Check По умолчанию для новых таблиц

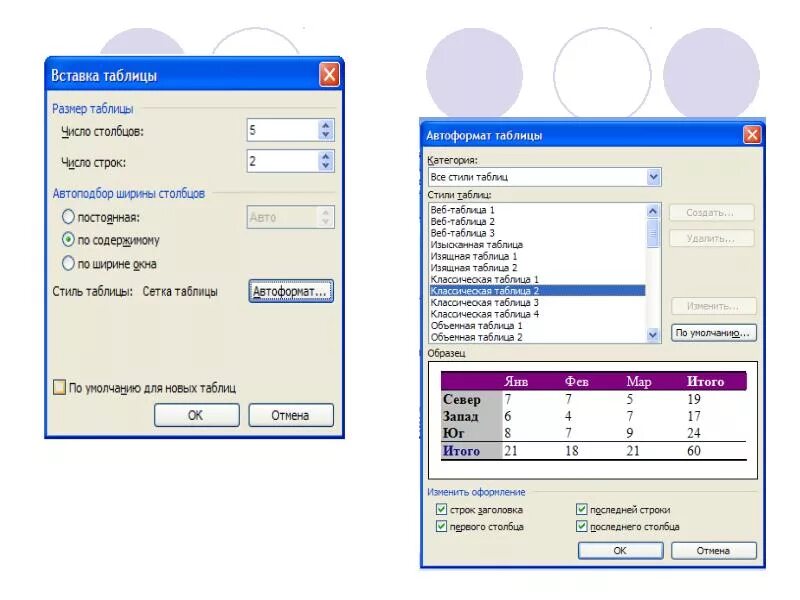[x=59, y=387]
